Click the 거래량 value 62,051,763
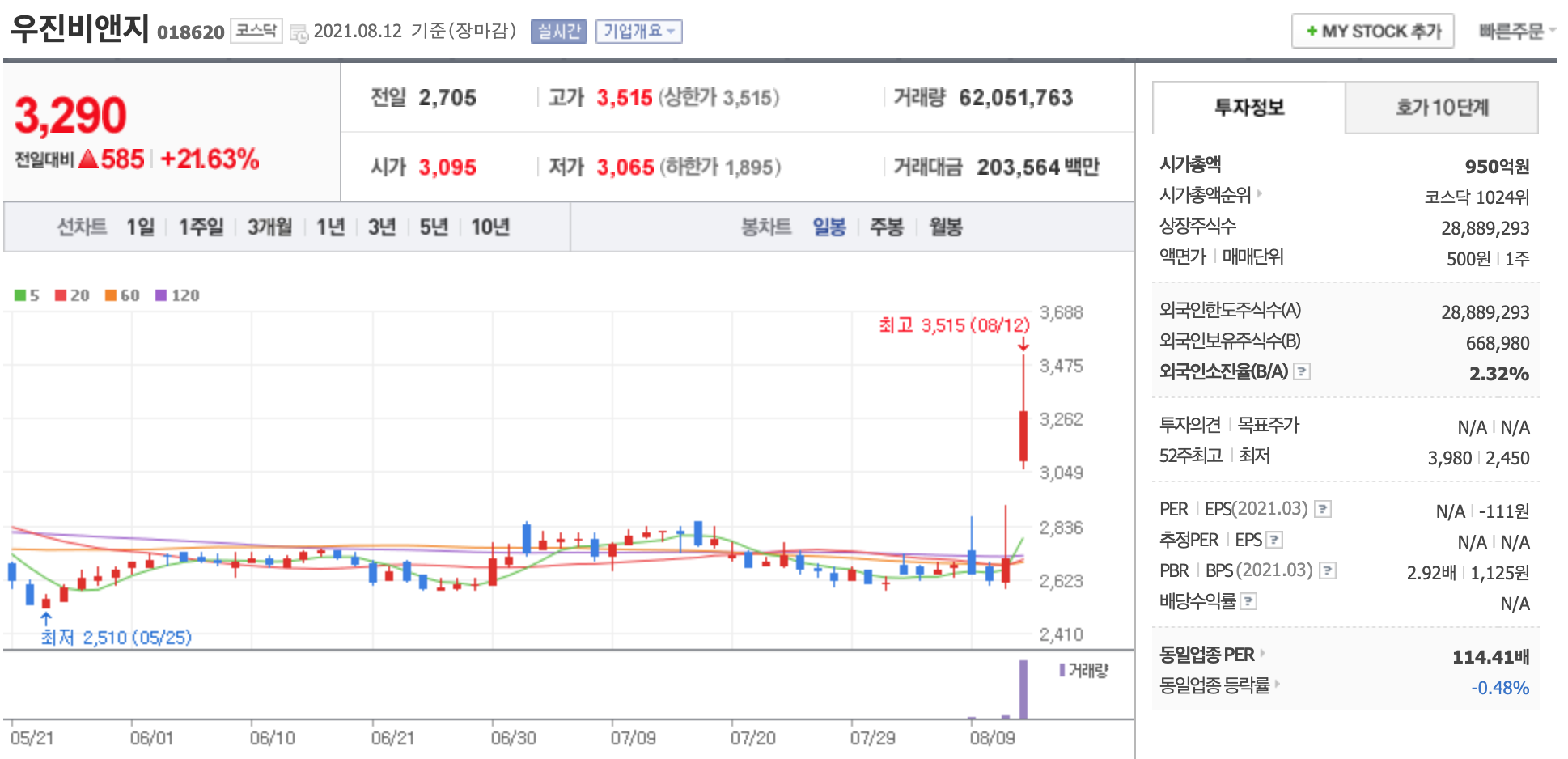Screen dimensions: 1568x759 click(1016, 98)
